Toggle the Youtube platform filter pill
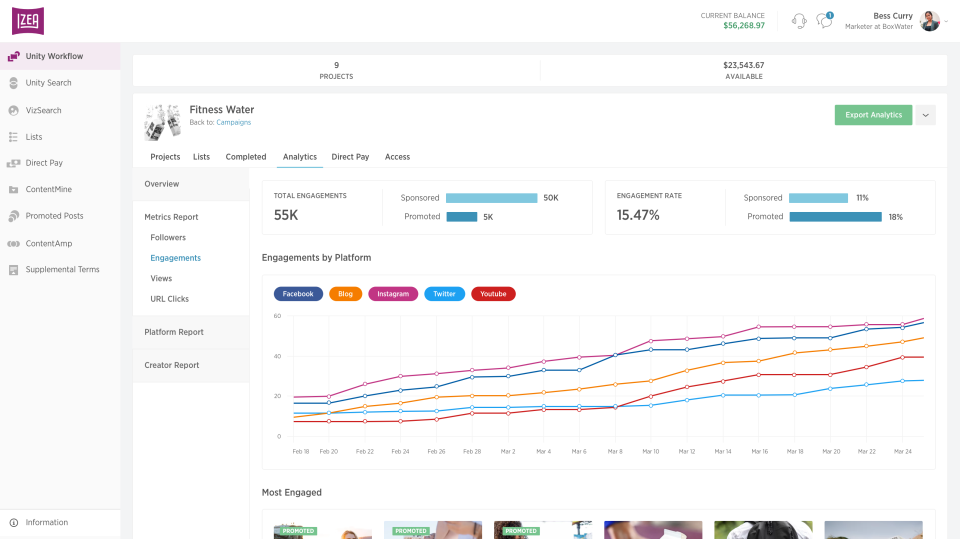The image size is (960, 539). pos(493,294)
